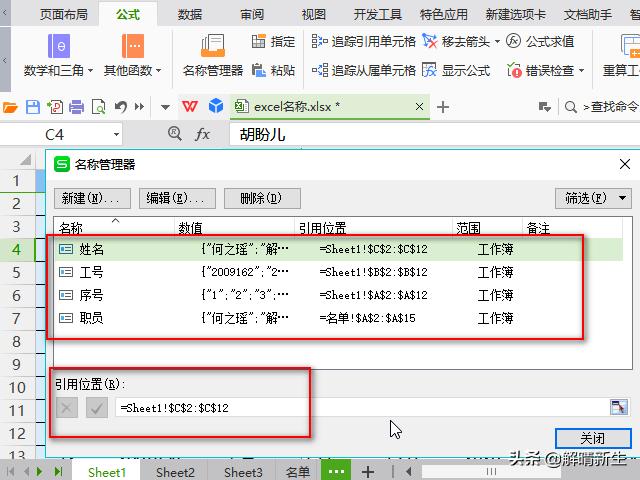This screenshot has width=640, height=480.
Task: Close the excel名称.xlsx document tab
Action: pyautogui.click(x=419, y=107)
